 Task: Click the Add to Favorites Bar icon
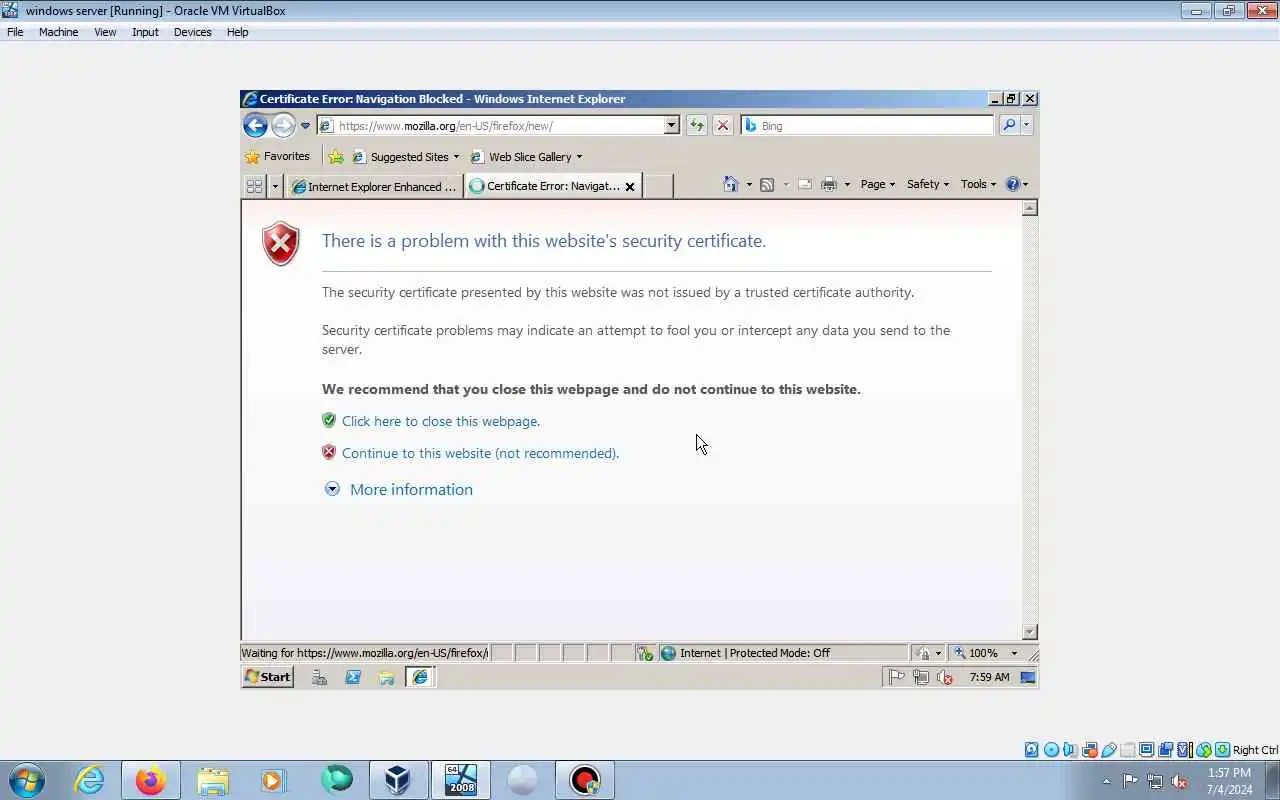point(336,157)
